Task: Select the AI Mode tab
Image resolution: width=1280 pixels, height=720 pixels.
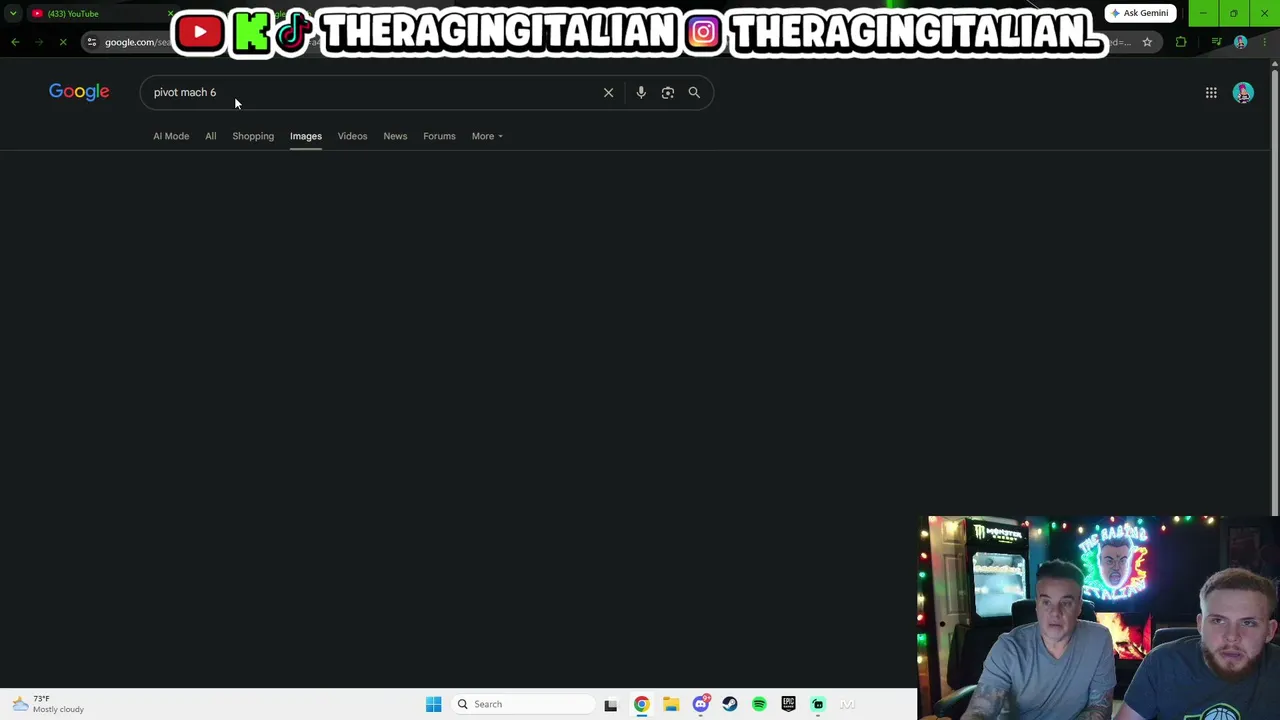Action: click(171, 136)
